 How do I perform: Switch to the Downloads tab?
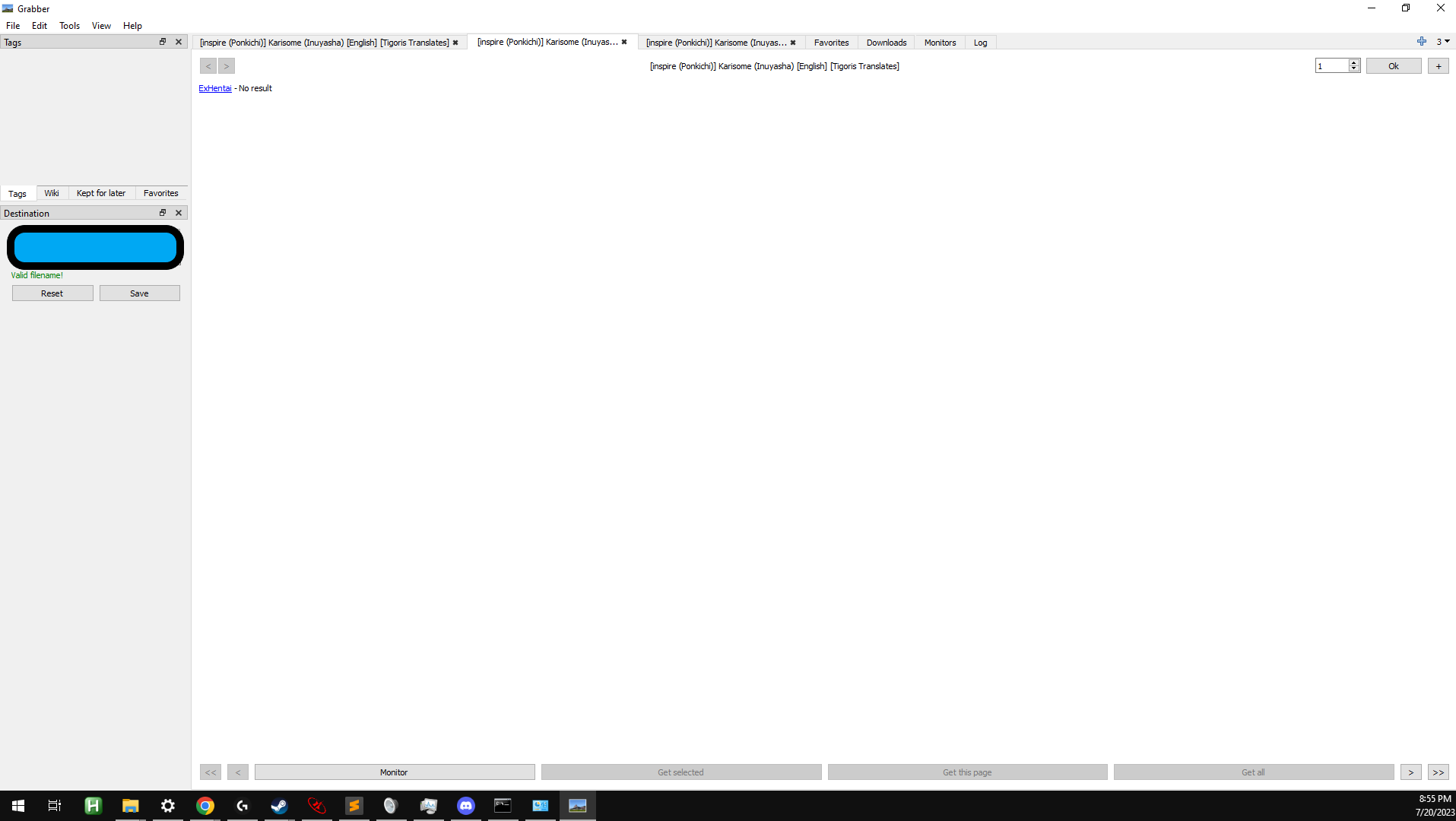pyautogui.click(x=886, y=43)
